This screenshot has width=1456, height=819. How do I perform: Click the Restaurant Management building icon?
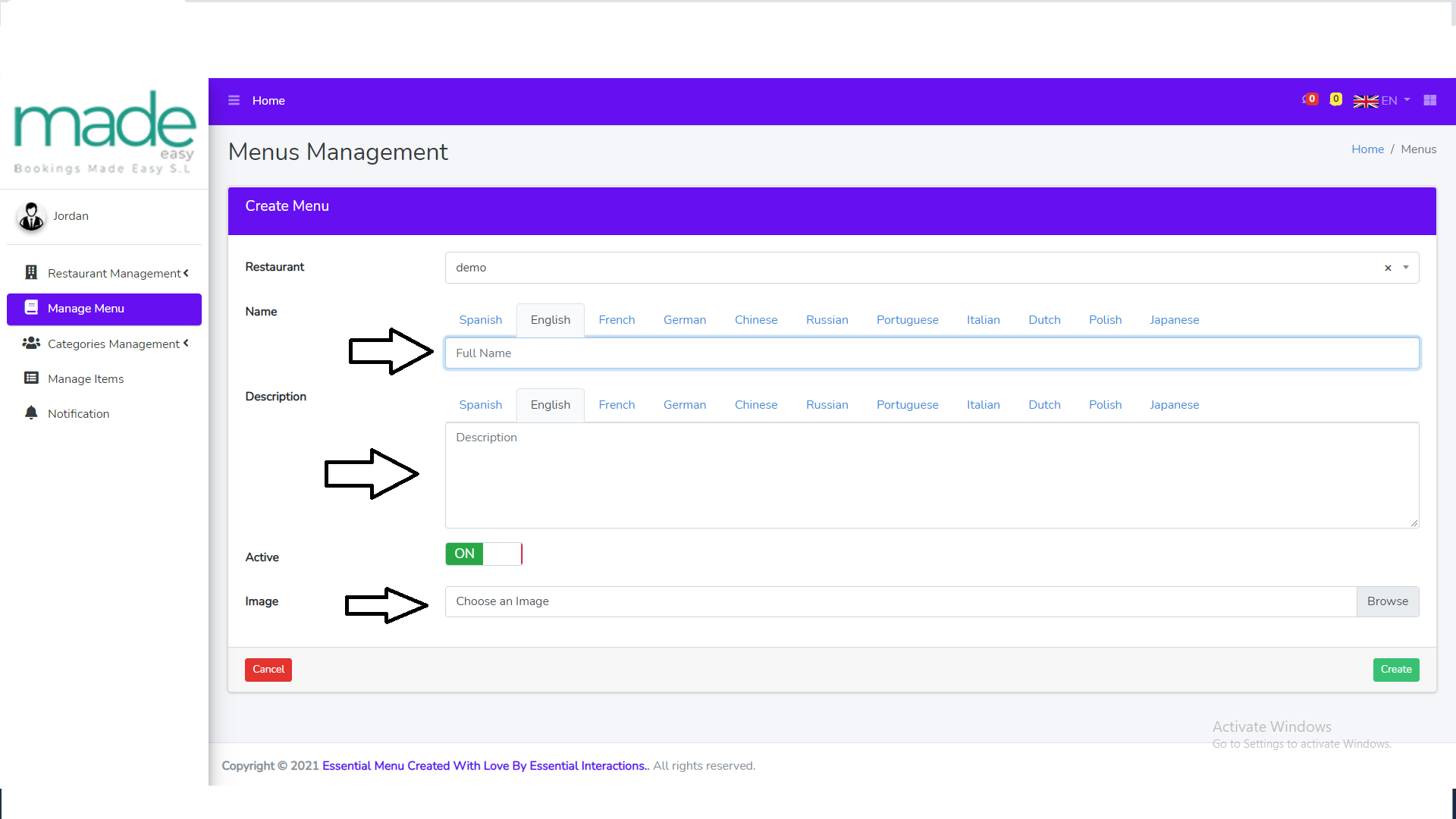pyautogui.click(x=31, y=272)
